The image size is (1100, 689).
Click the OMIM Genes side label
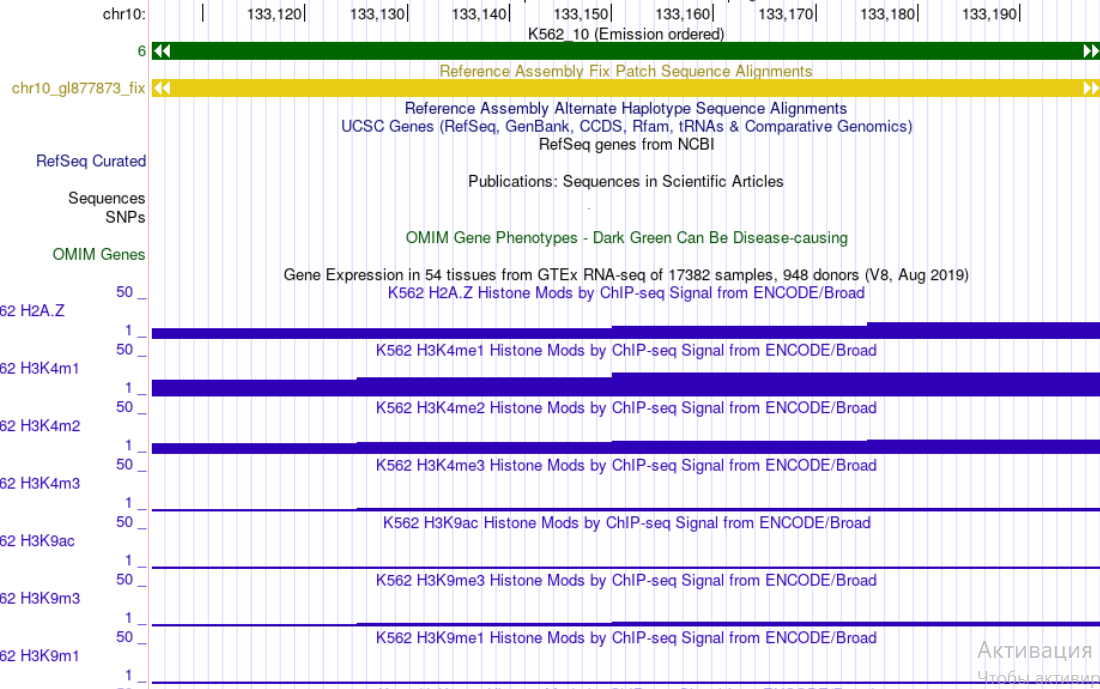pos(99,254)
